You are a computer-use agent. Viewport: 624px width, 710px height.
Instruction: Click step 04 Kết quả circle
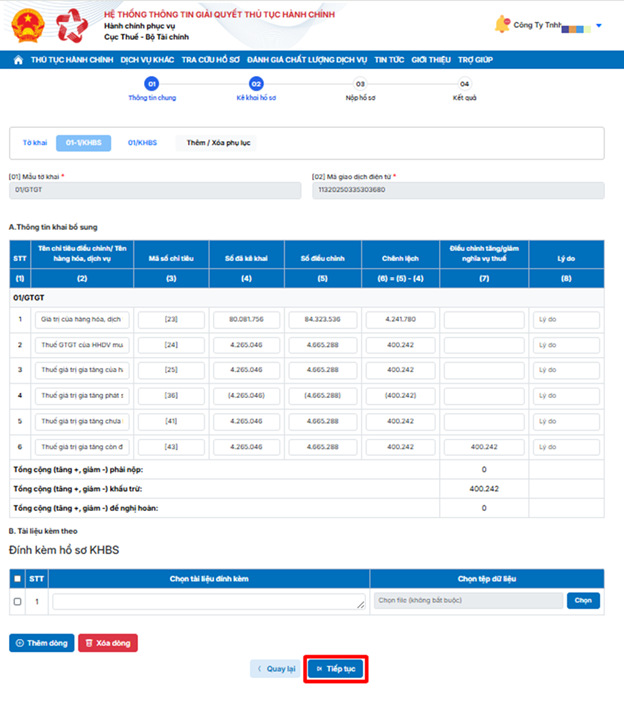[x=464, y=85]
